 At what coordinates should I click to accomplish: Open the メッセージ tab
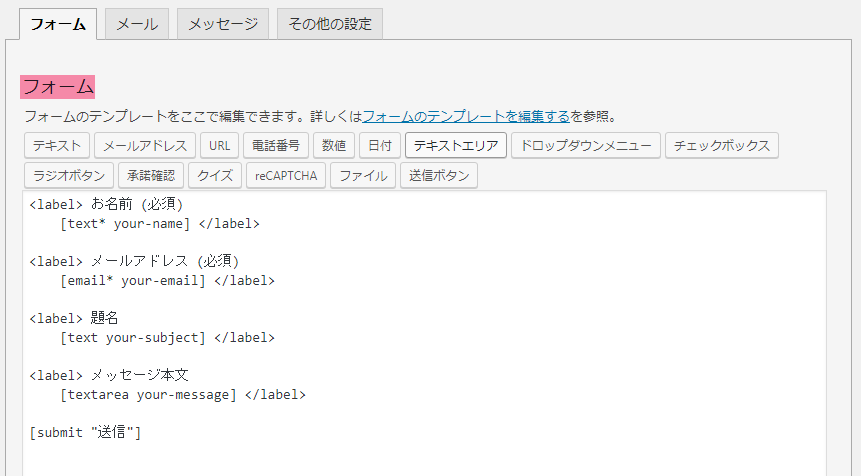(x=223, y=24)
